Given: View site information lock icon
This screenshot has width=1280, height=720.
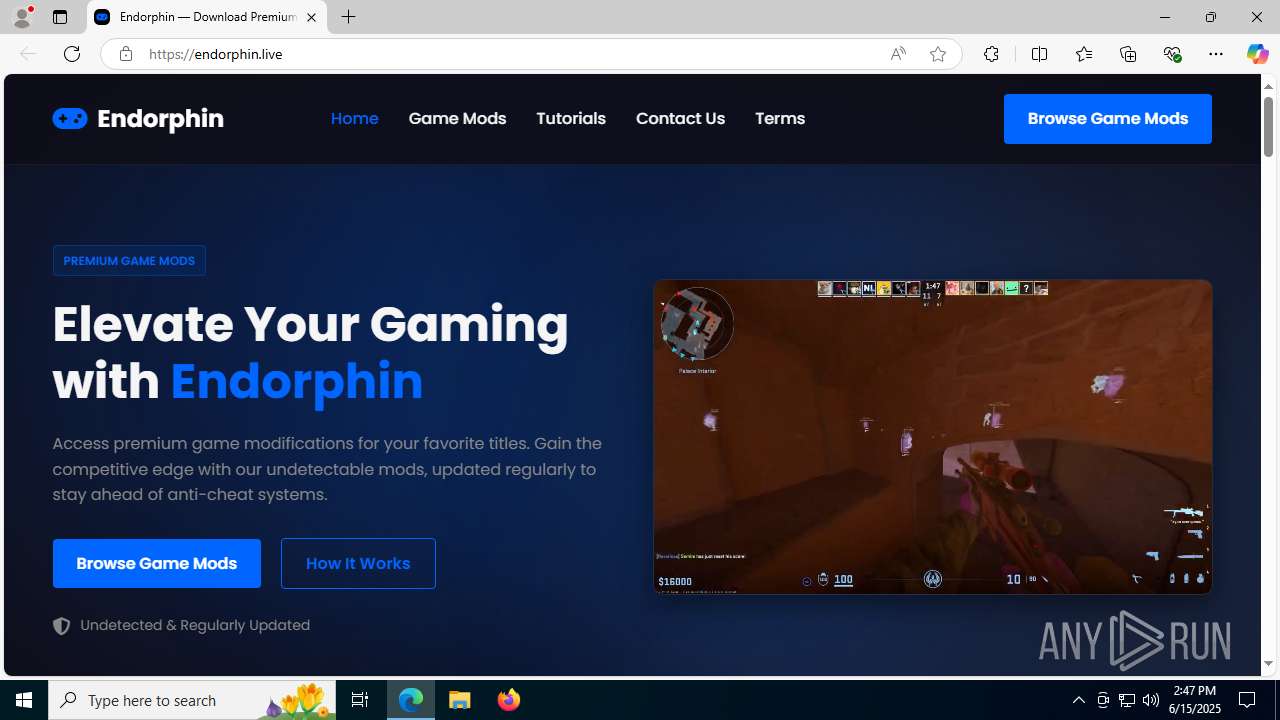Looking at the screenshot, I should click(125, 54).
